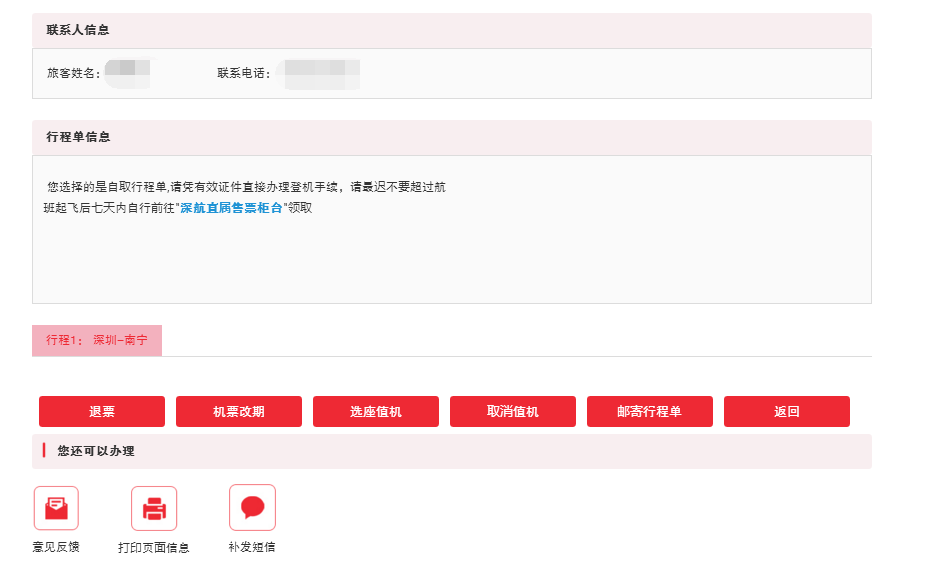Click the 您还可以办理 section heading
938x570 pixels.
(96, 451)
